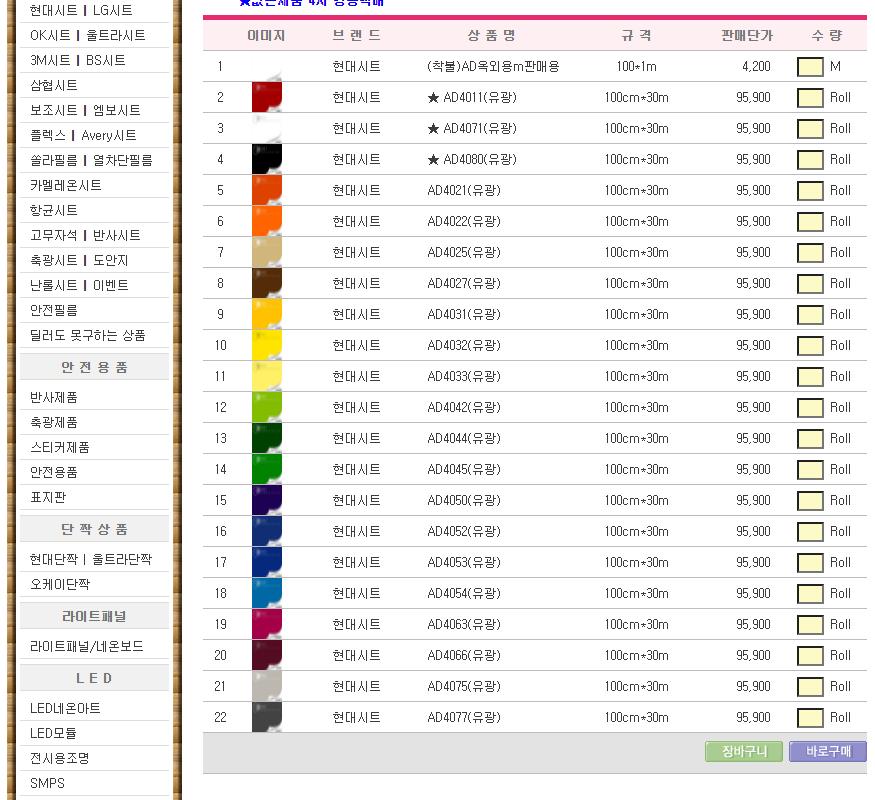
Task: Open the 전시용조명 sidebar link
Action: coord(60,758)
